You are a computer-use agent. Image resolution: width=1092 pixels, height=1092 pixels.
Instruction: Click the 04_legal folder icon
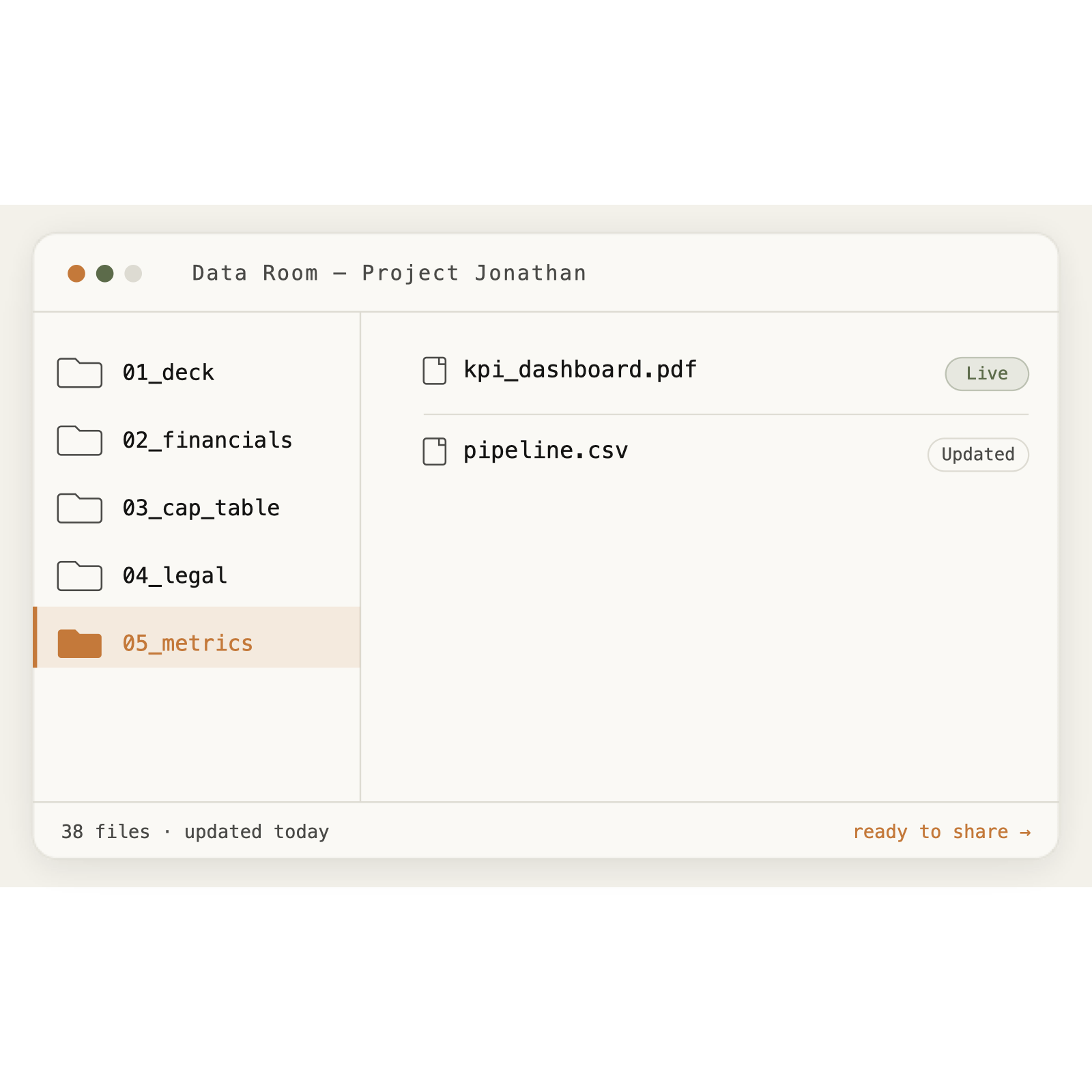coord(80,575)
